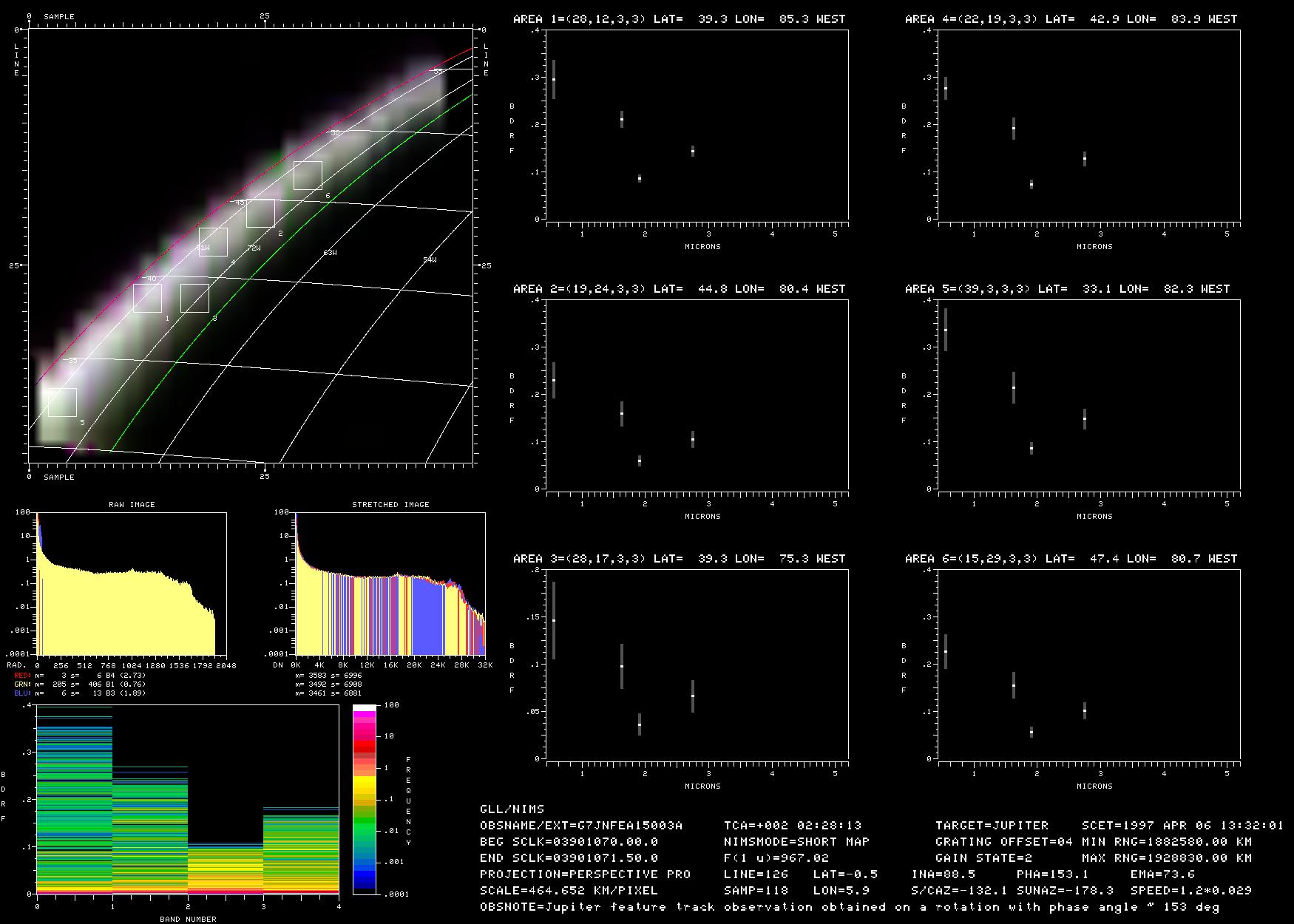Click the AREA 1 plot title
Screen dimensions: 1294x924
679,19
